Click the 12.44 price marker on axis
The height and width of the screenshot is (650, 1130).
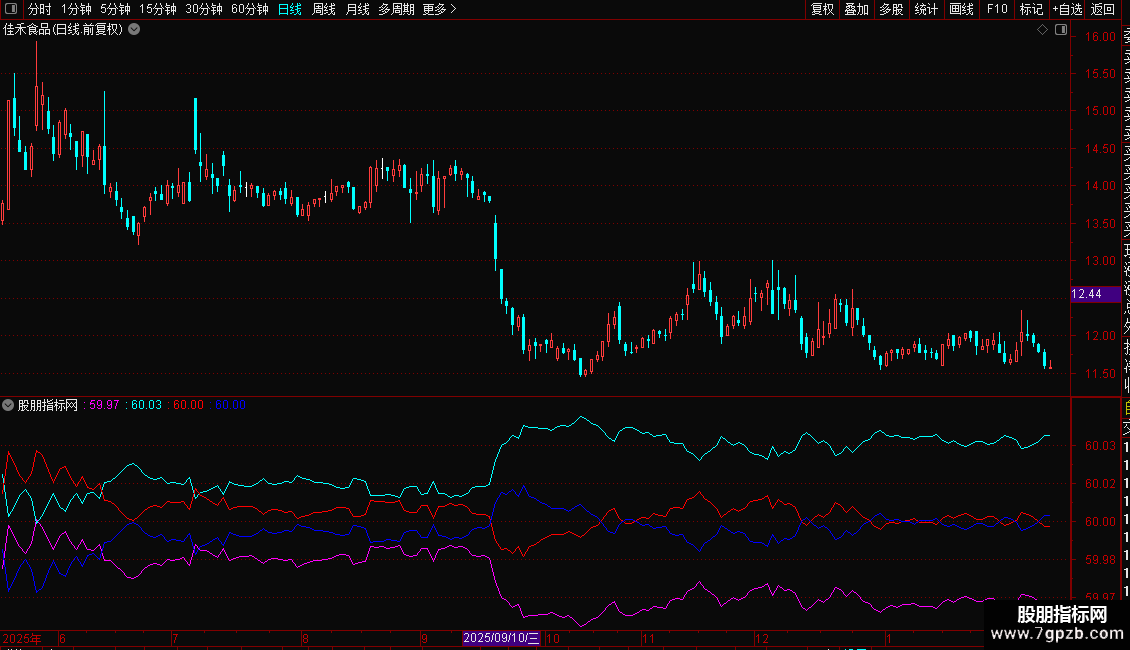pos(1086,294)
